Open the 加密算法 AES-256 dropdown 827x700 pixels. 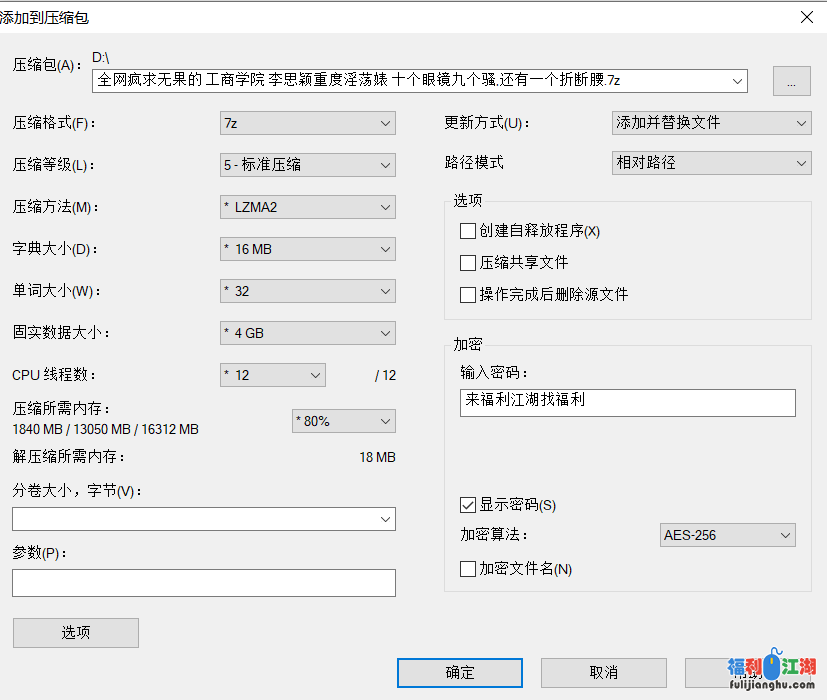pyautogui.click(x=727, y=535)
